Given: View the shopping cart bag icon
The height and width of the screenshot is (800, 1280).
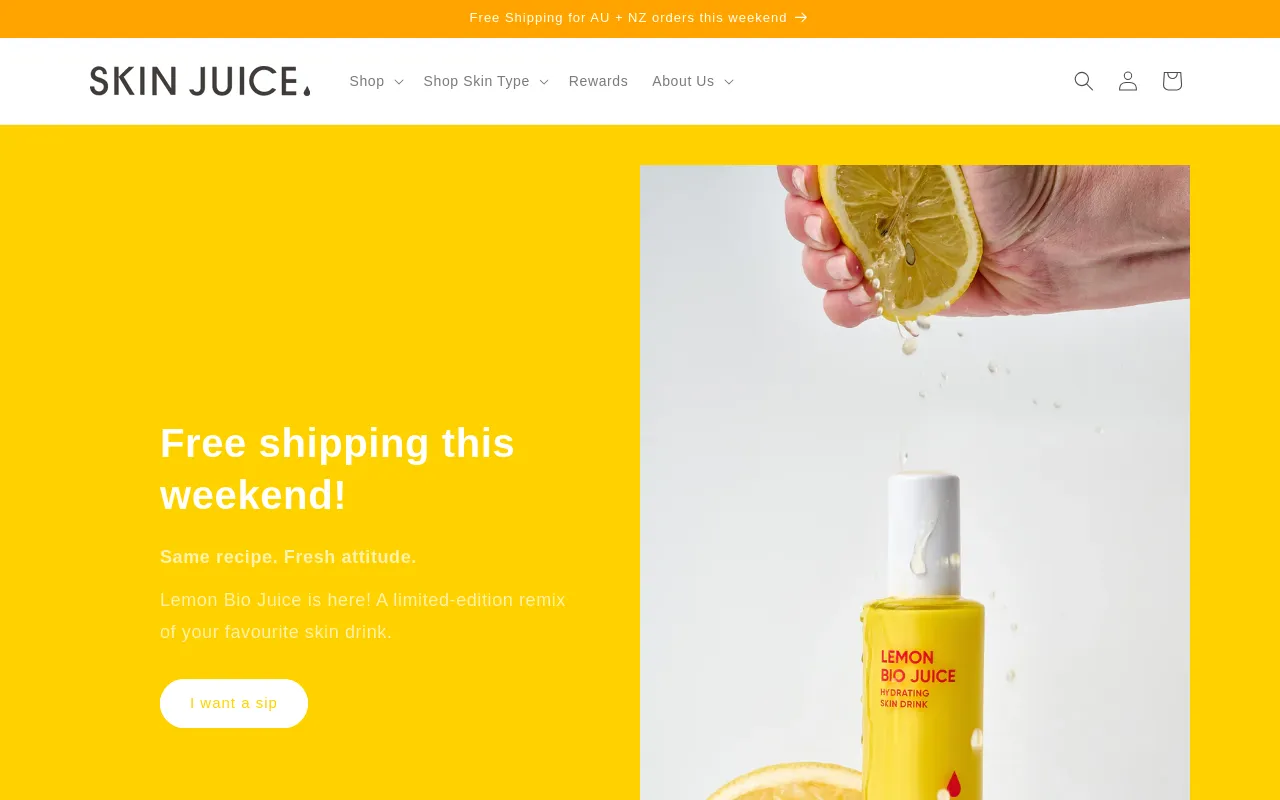Looking at the screenshot, I should coord(1172,81).
